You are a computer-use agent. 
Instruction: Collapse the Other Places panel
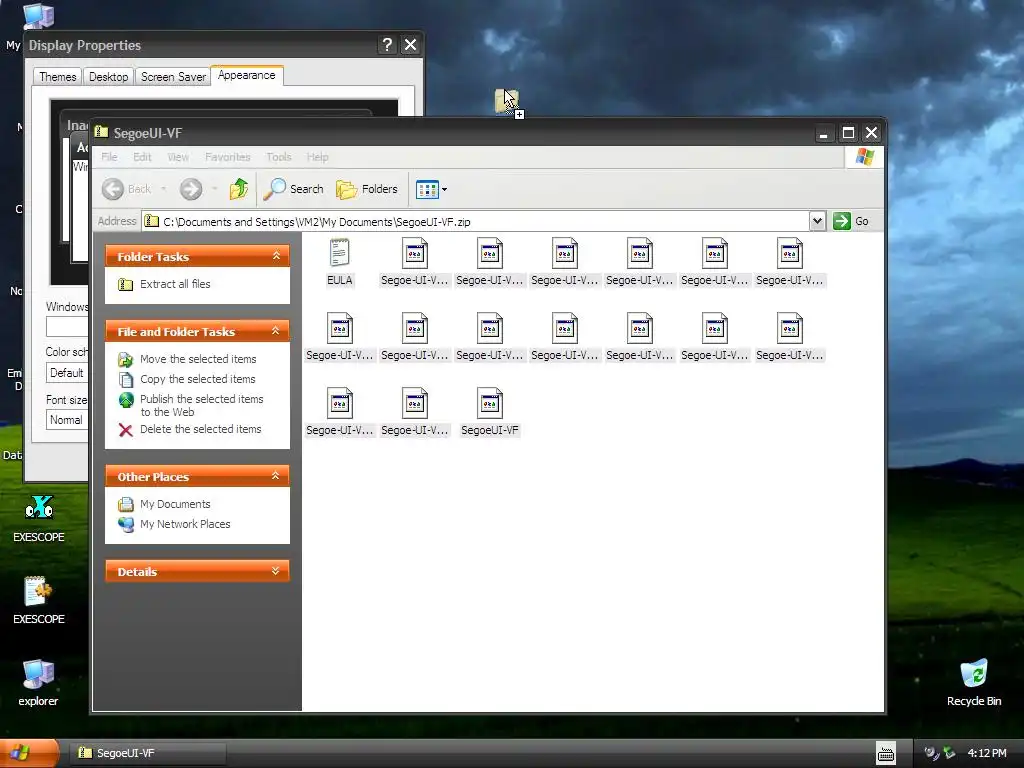[276, 476]
